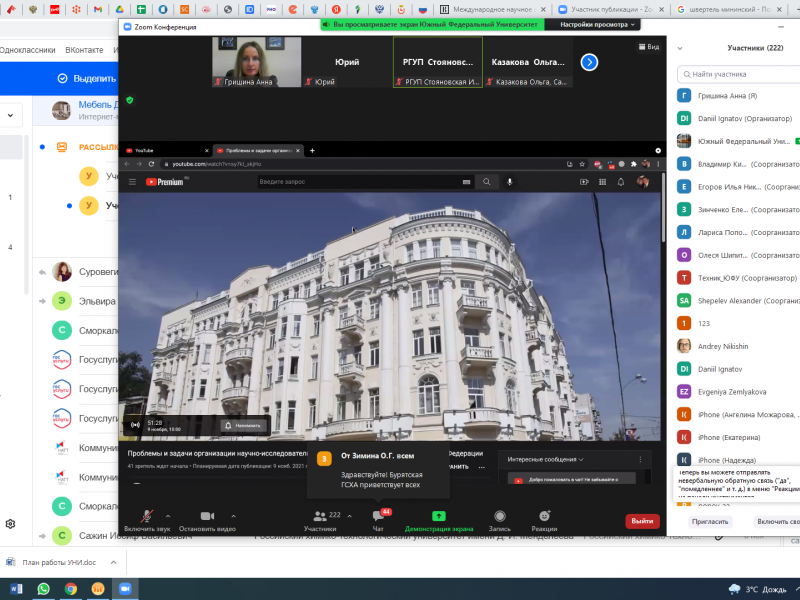The height and width of the screenshot is (600, 800).
Task: Open the Чат icon with 44 badge
Action: coord(378,516)
